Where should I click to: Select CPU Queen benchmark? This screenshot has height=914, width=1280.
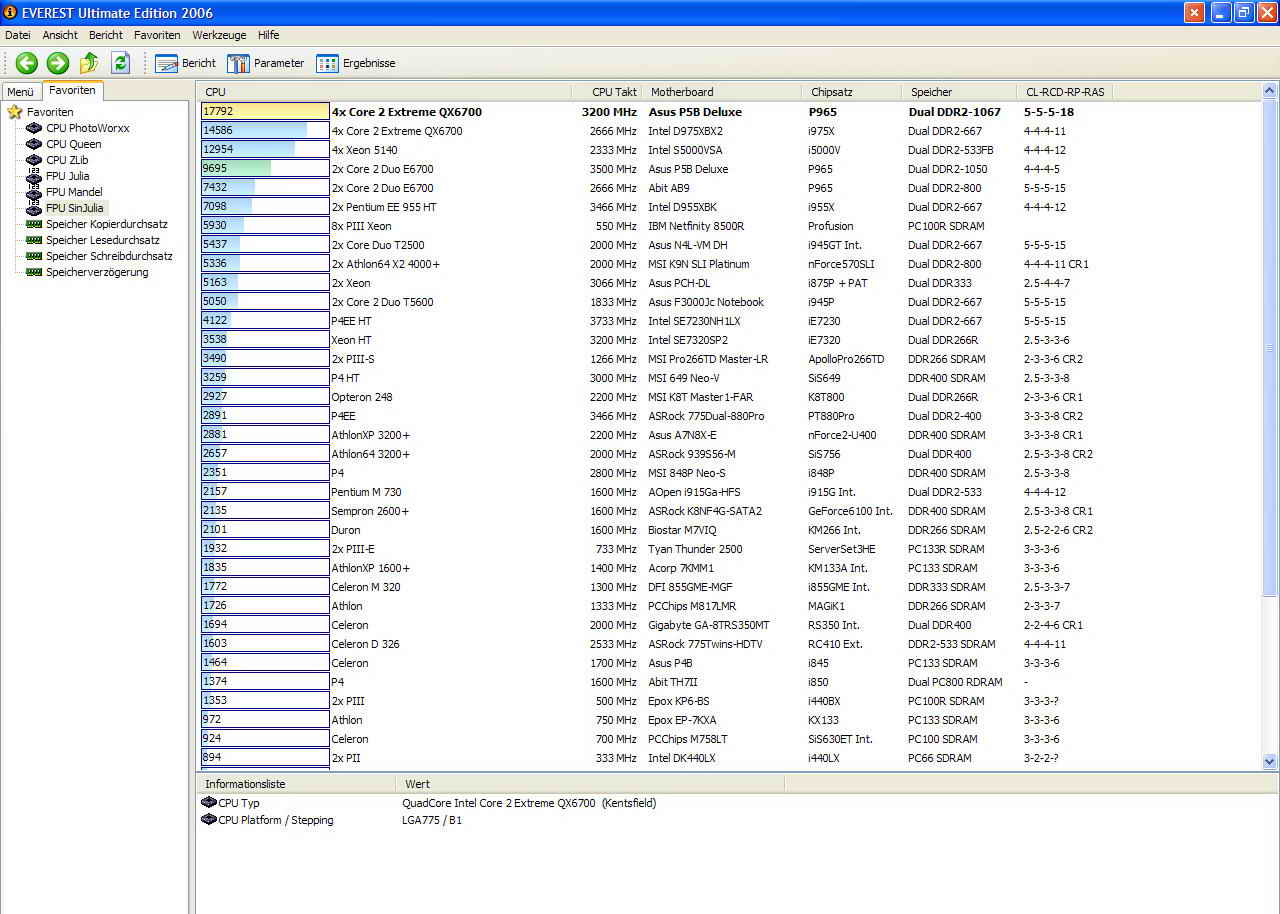[x=64, y=144]
